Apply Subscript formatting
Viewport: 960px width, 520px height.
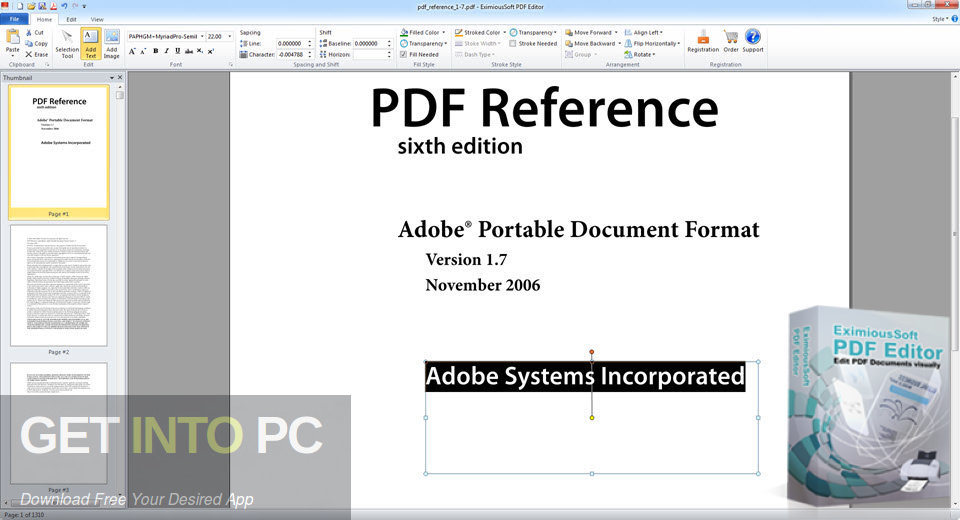(x=200, y=51)
